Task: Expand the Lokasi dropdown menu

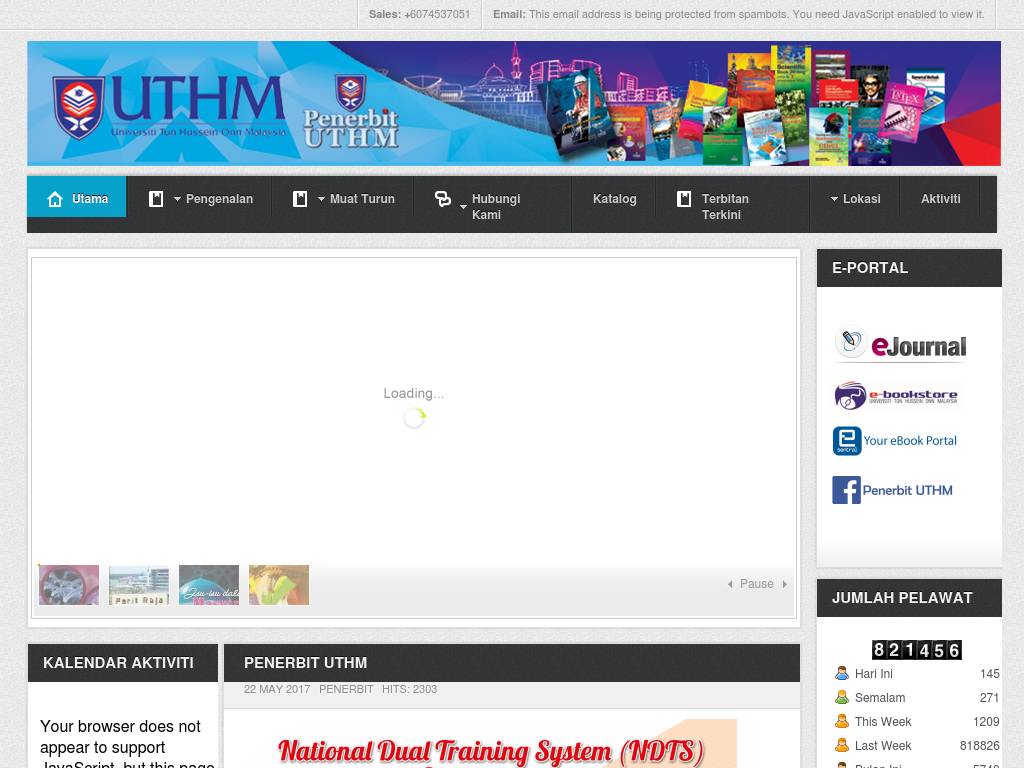Action: 855,199
